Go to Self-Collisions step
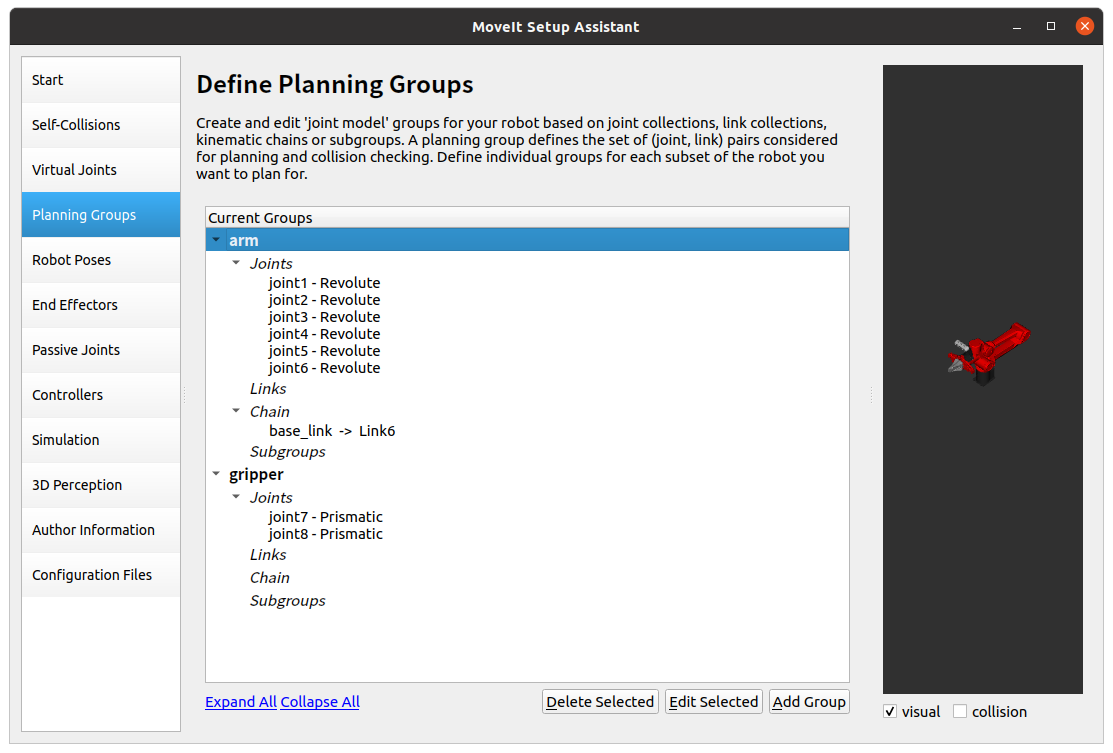1113x753 pixels. pos(101,125)
